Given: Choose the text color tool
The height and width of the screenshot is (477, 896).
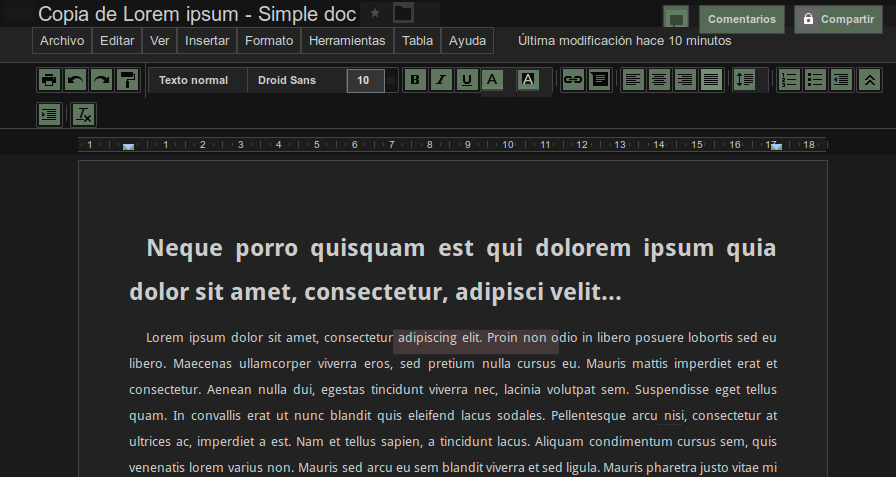Looking at the screenshot, I should (493, 80).
